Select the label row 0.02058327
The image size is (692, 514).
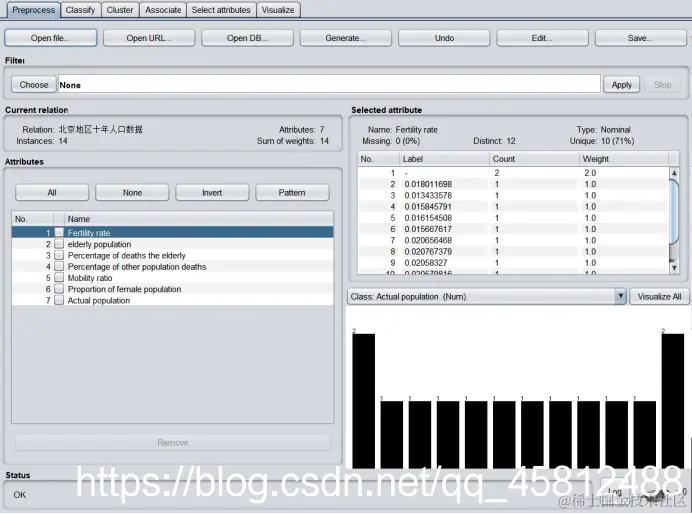point(514,263)
